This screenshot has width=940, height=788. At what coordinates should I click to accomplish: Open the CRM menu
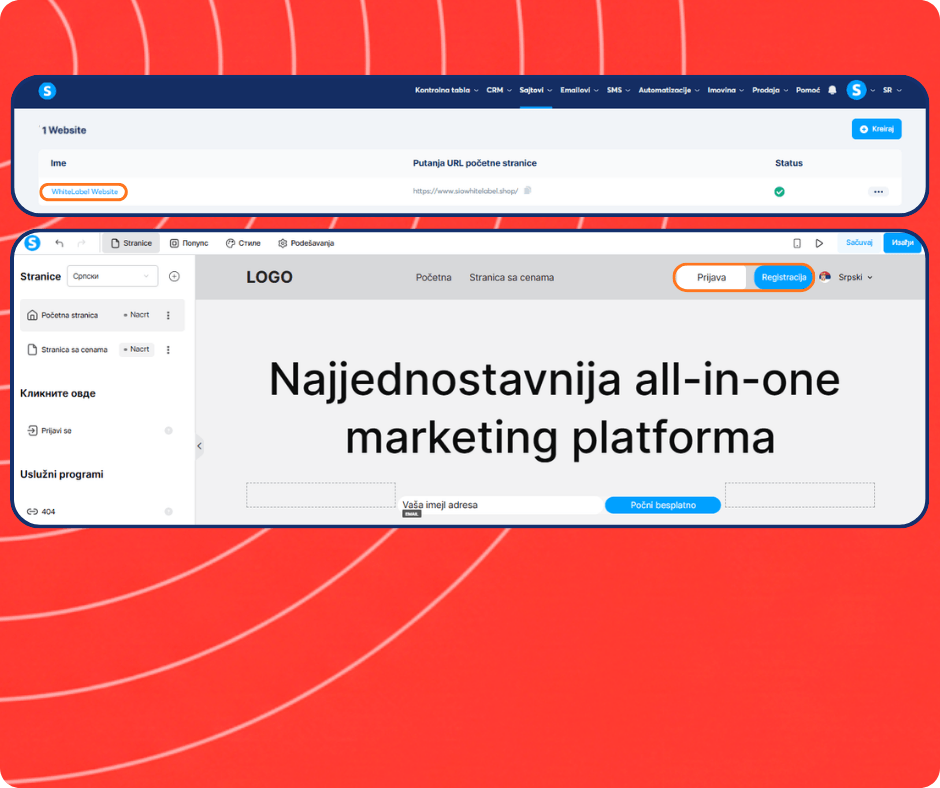[x=499, y=90]
